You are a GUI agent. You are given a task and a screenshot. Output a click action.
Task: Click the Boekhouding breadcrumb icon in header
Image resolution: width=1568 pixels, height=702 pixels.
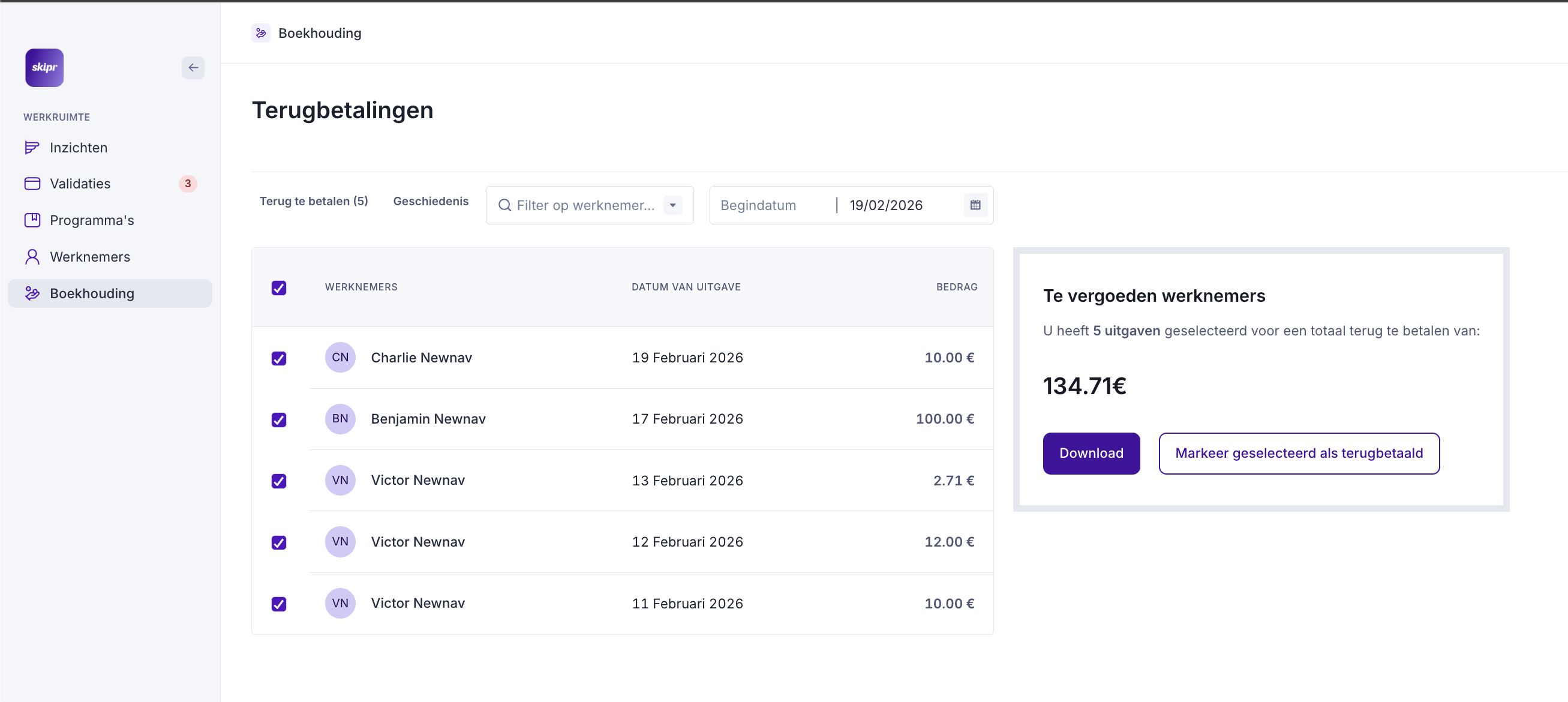(260, 33)
